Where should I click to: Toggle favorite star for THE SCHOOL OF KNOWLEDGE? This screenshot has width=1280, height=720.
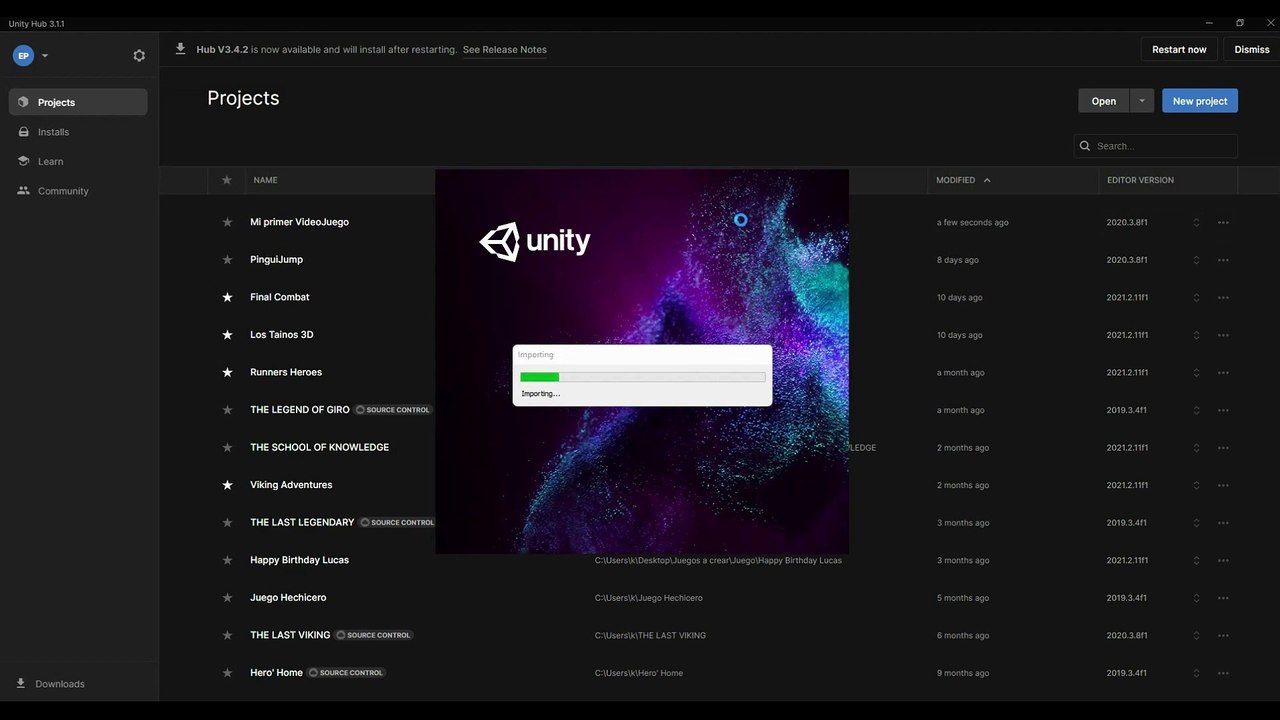click(227, 447)
